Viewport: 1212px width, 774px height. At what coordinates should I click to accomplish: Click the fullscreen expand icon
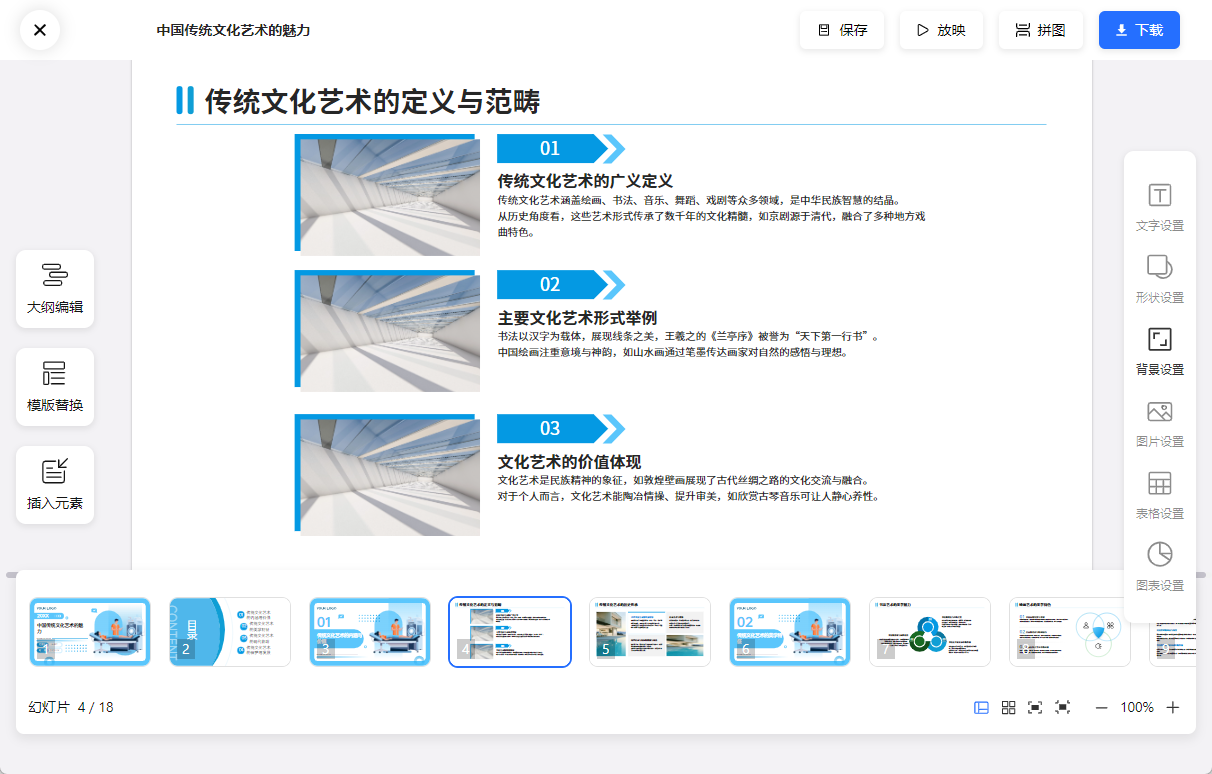[1063, 707]
